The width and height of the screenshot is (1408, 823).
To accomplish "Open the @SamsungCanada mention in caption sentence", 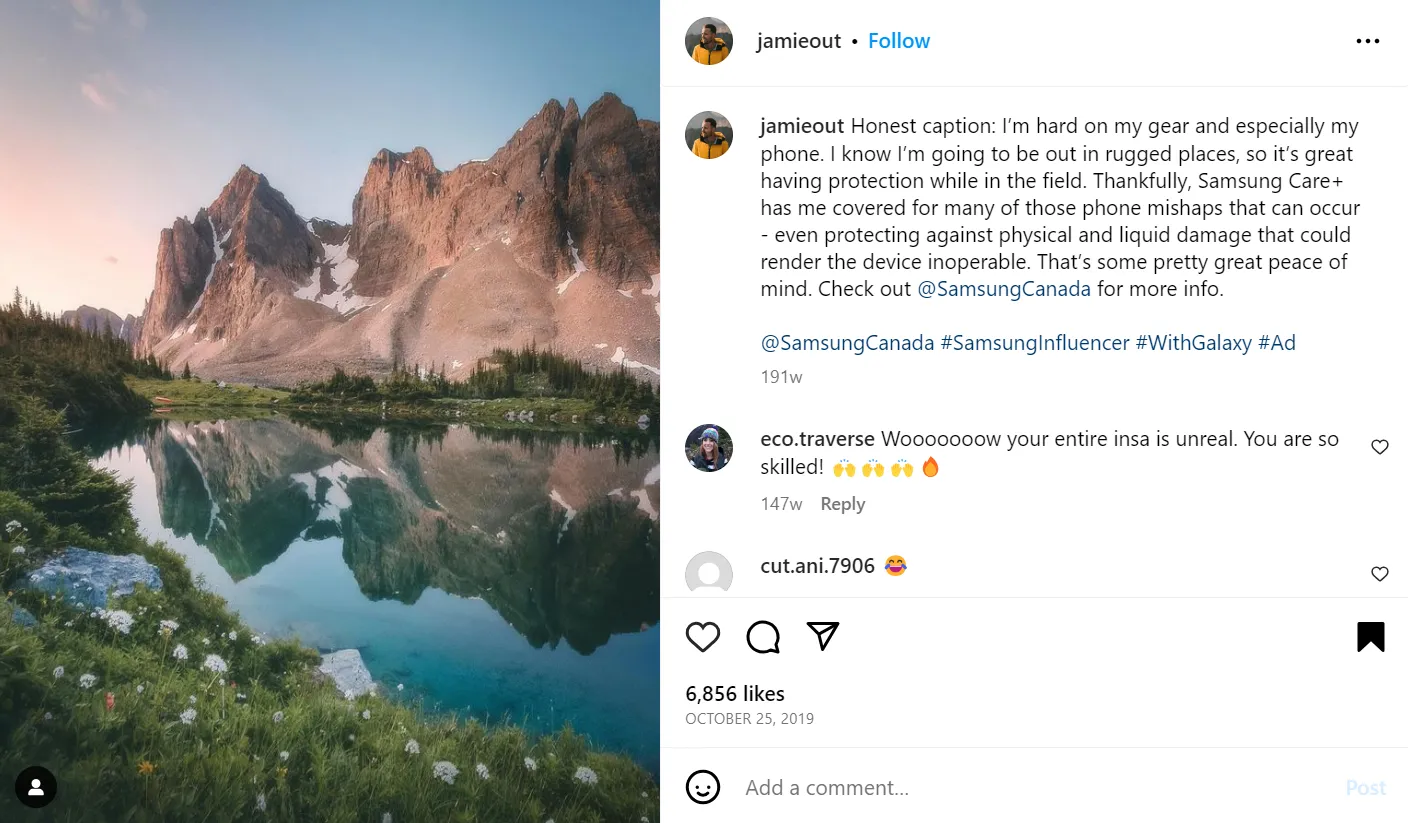I will [1004, 289].
